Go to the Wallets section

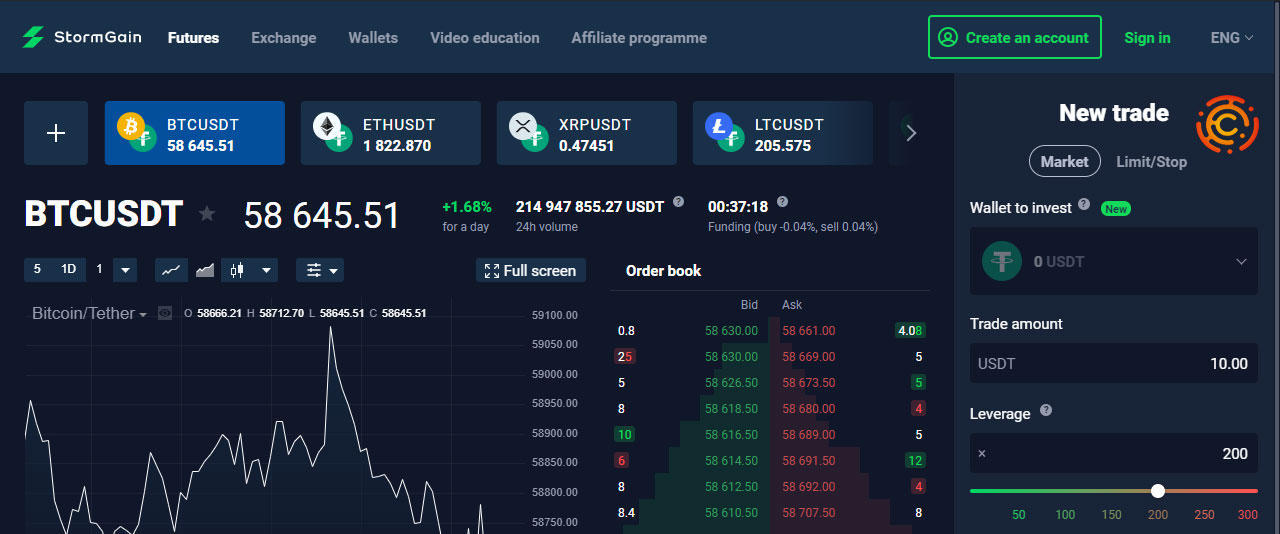pyautogui.click(x=373, y=38)
